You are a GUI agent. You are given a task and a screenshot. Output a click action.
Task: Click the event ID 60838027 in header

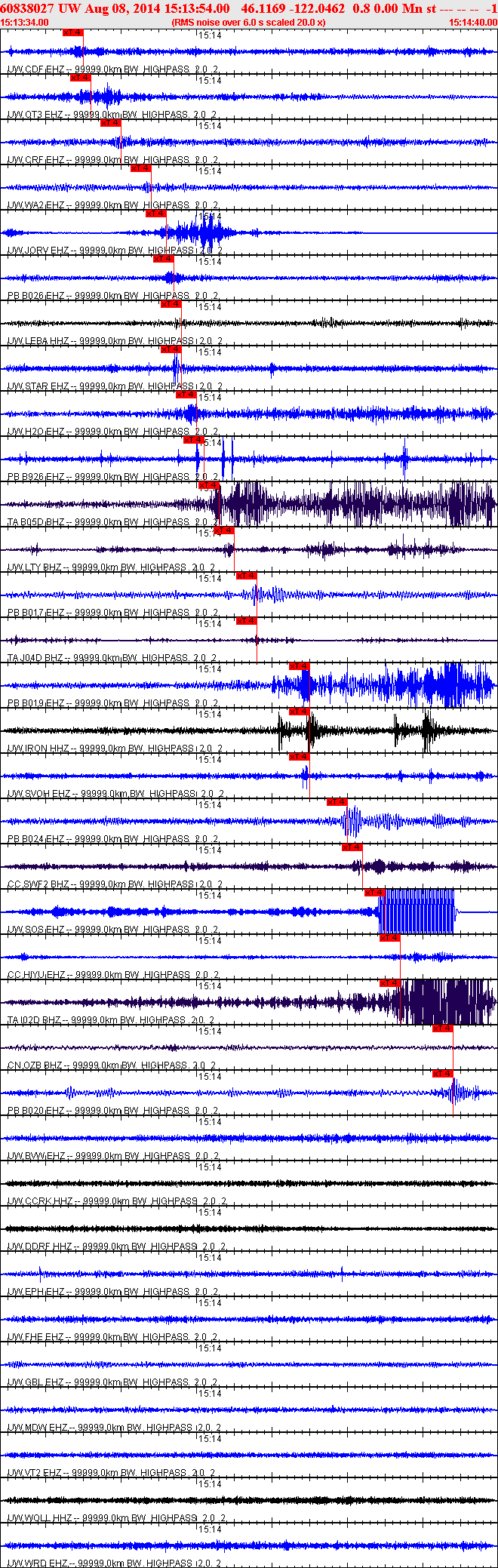pyautogui.click(x=26, y=9)
